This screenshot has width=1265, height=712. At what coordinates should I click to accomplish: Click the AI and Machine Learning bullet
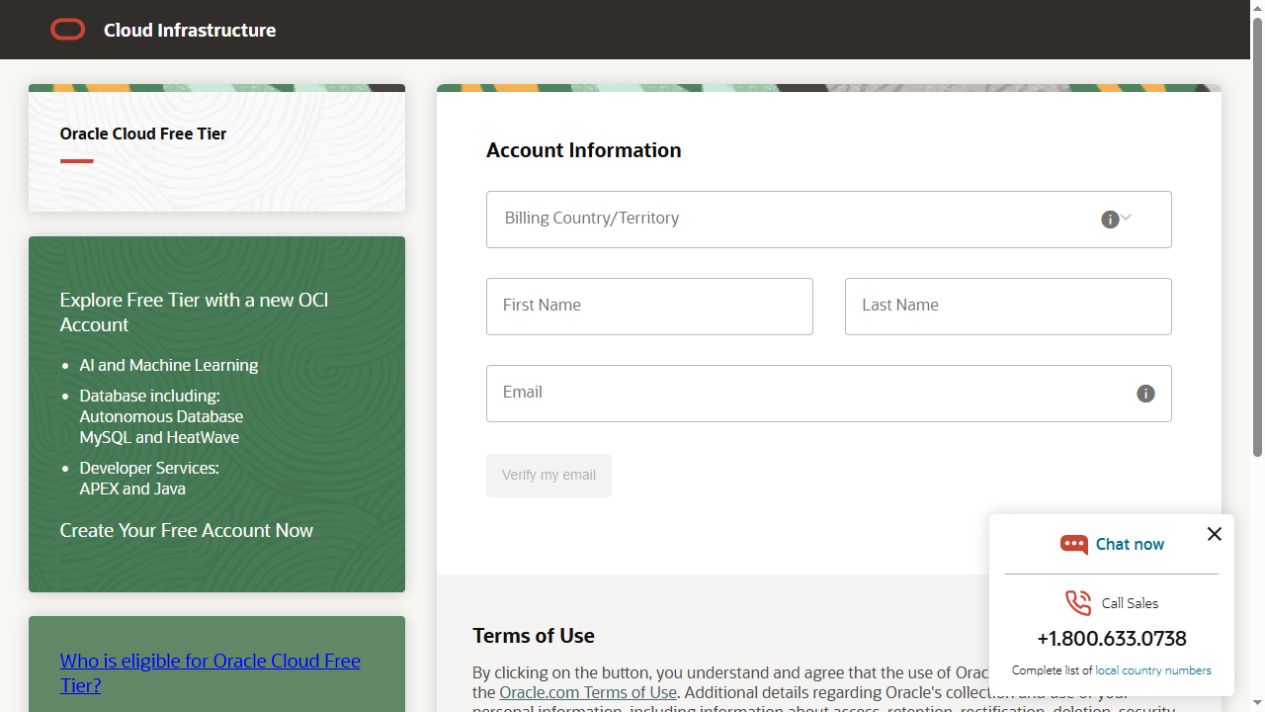[168, 365]
